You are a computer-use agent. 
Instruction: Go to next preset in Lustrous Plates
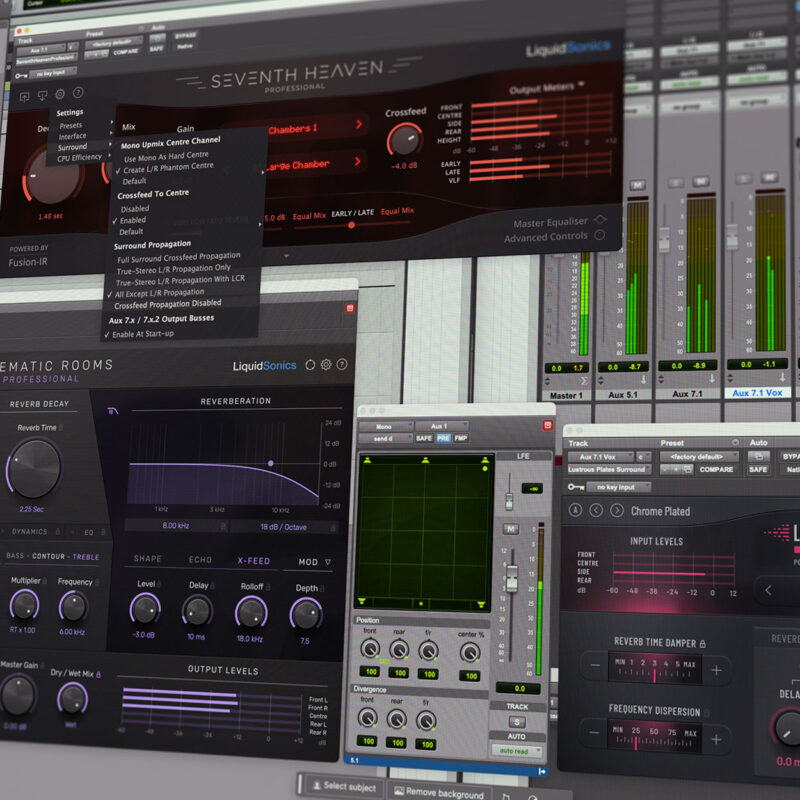tap(617, 510)
